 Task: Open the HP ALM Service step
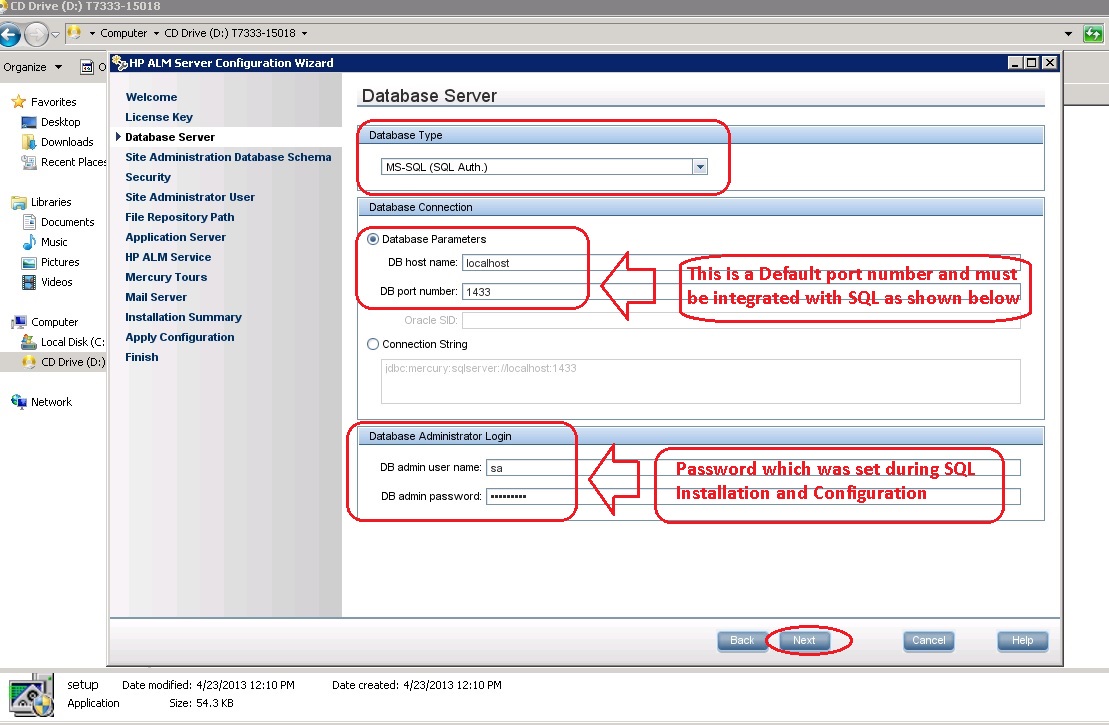[168, 257]
